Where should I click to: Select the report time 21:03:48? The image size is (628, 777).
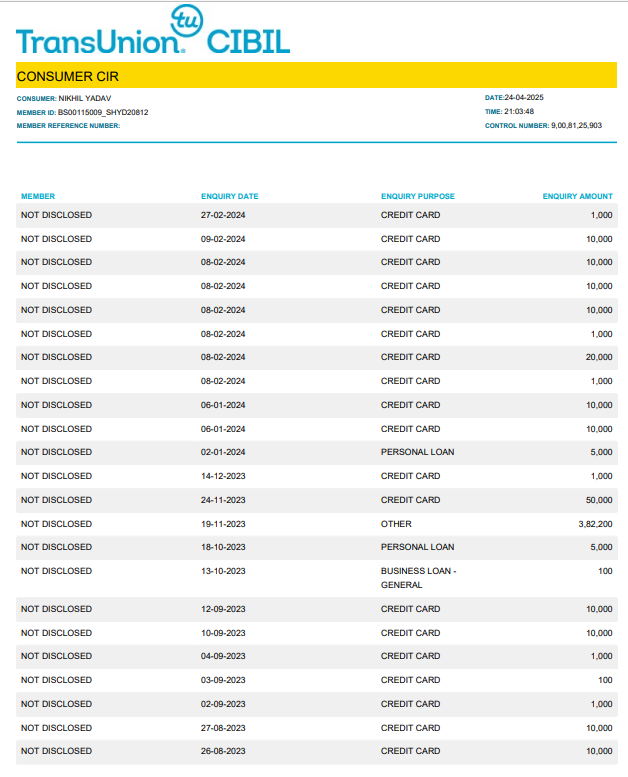tap(519, 111)
